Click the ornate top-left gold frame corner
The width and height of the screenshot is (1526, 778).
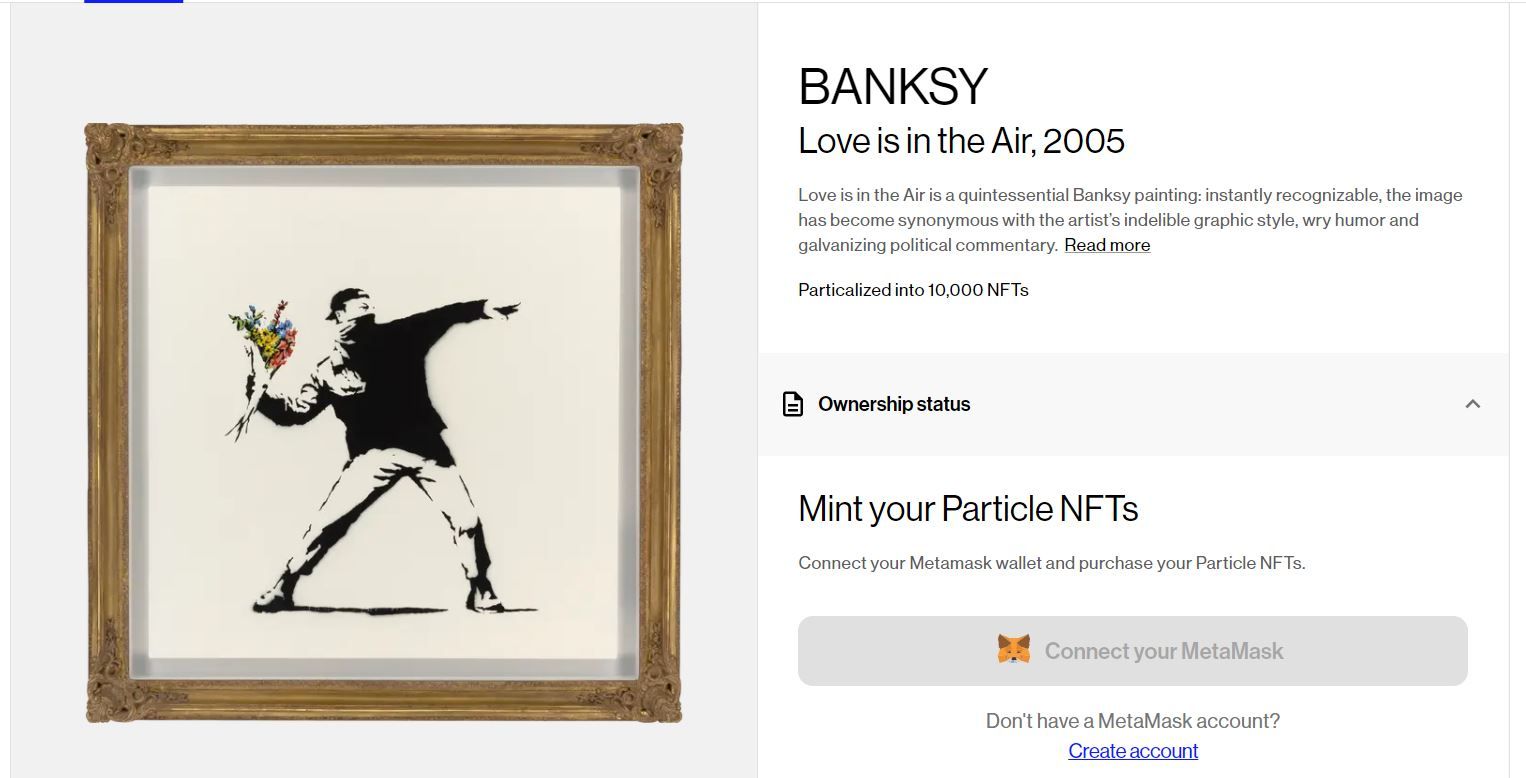tap(115, 154)
